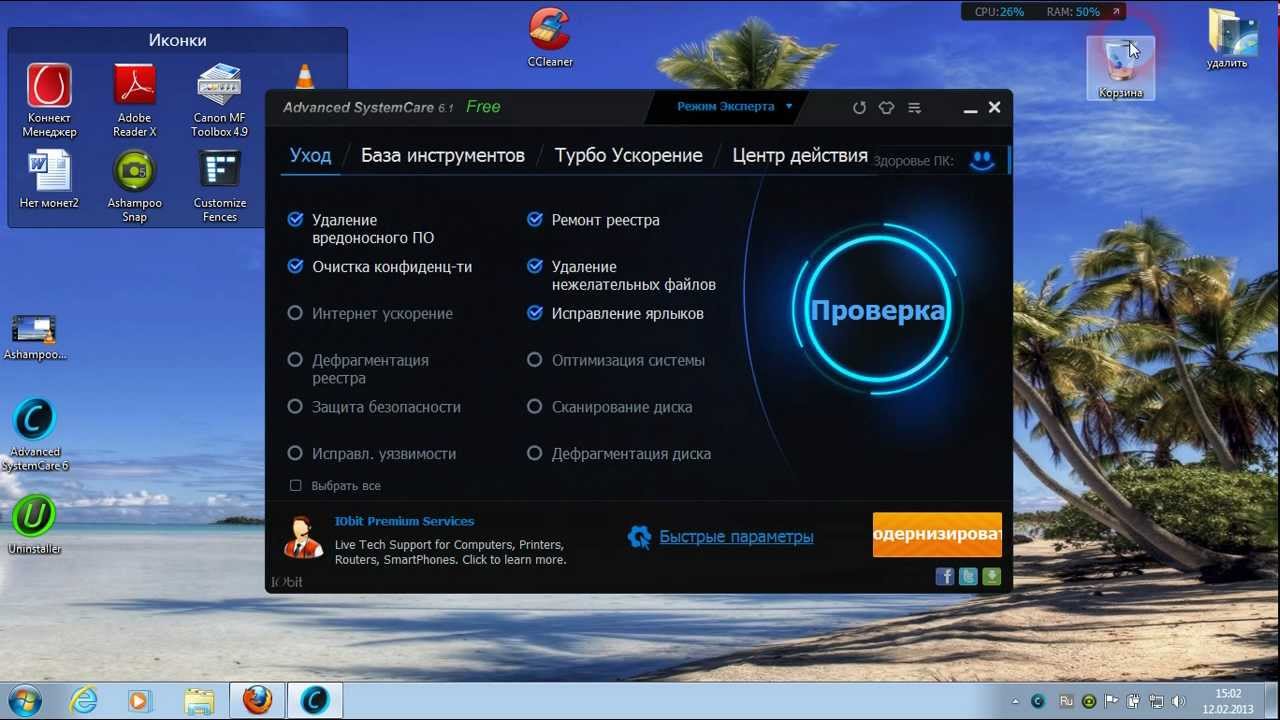Screen dimensions: 1280x720
Task: Click the green download icon at window bottom
Action: pyautogui.click(x=991, y=576)
